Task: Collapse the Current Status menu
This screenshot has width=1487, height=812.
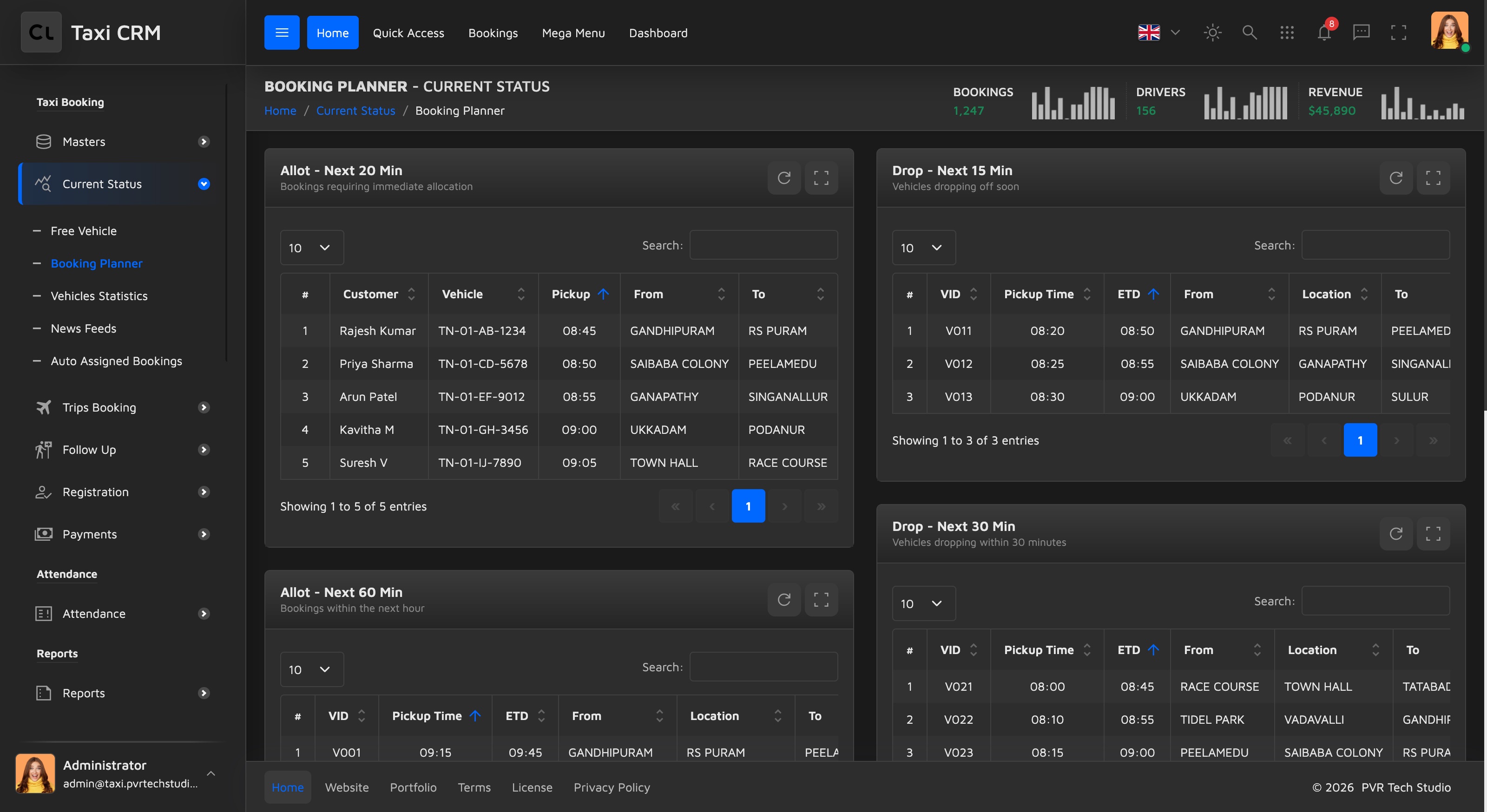Action: [x=204, y=184]
